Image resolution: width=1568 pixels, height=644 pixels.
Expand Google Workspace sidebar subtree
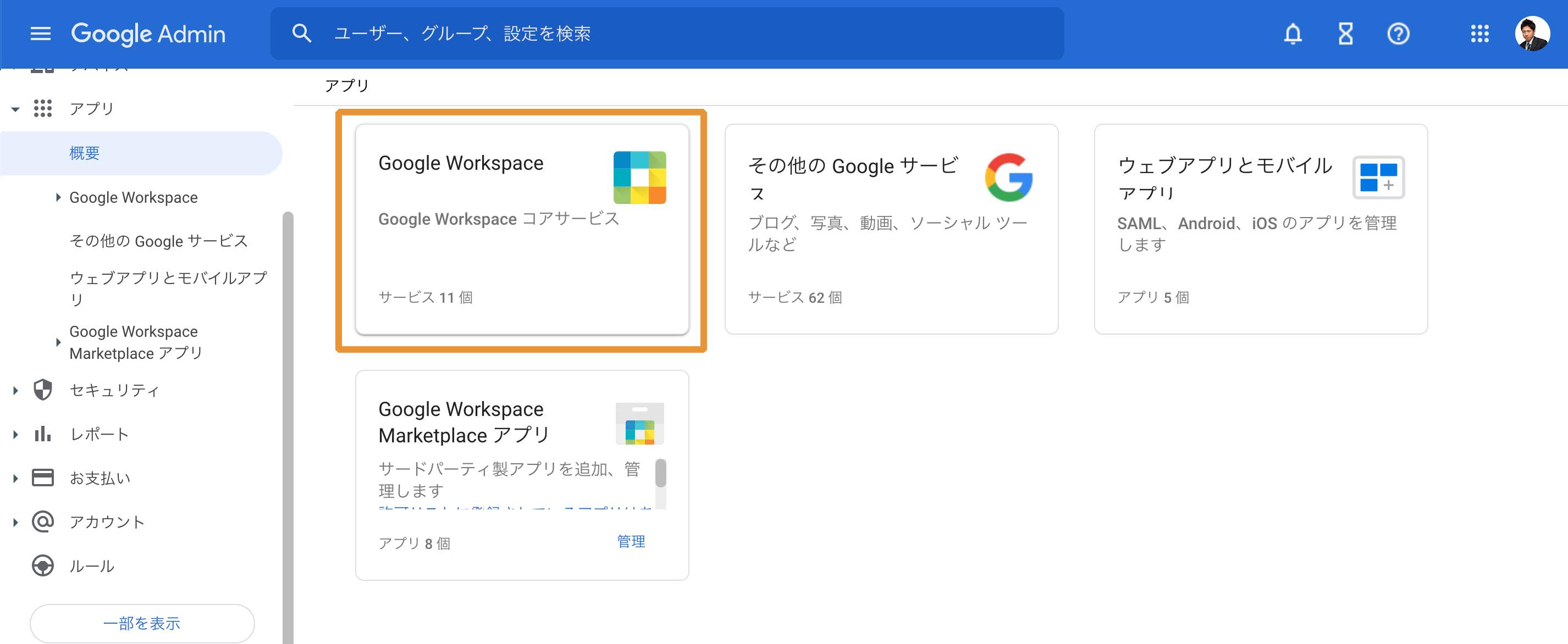(58, 197)
